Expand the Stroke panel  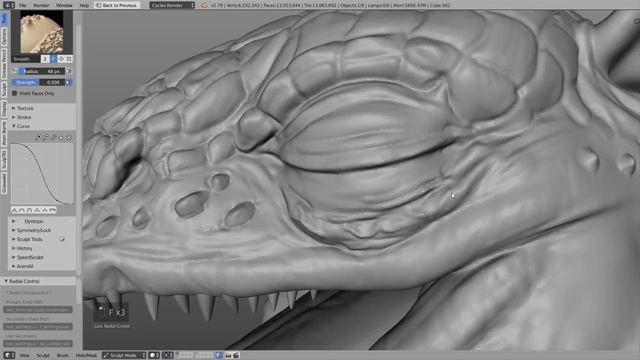[24, 117]
